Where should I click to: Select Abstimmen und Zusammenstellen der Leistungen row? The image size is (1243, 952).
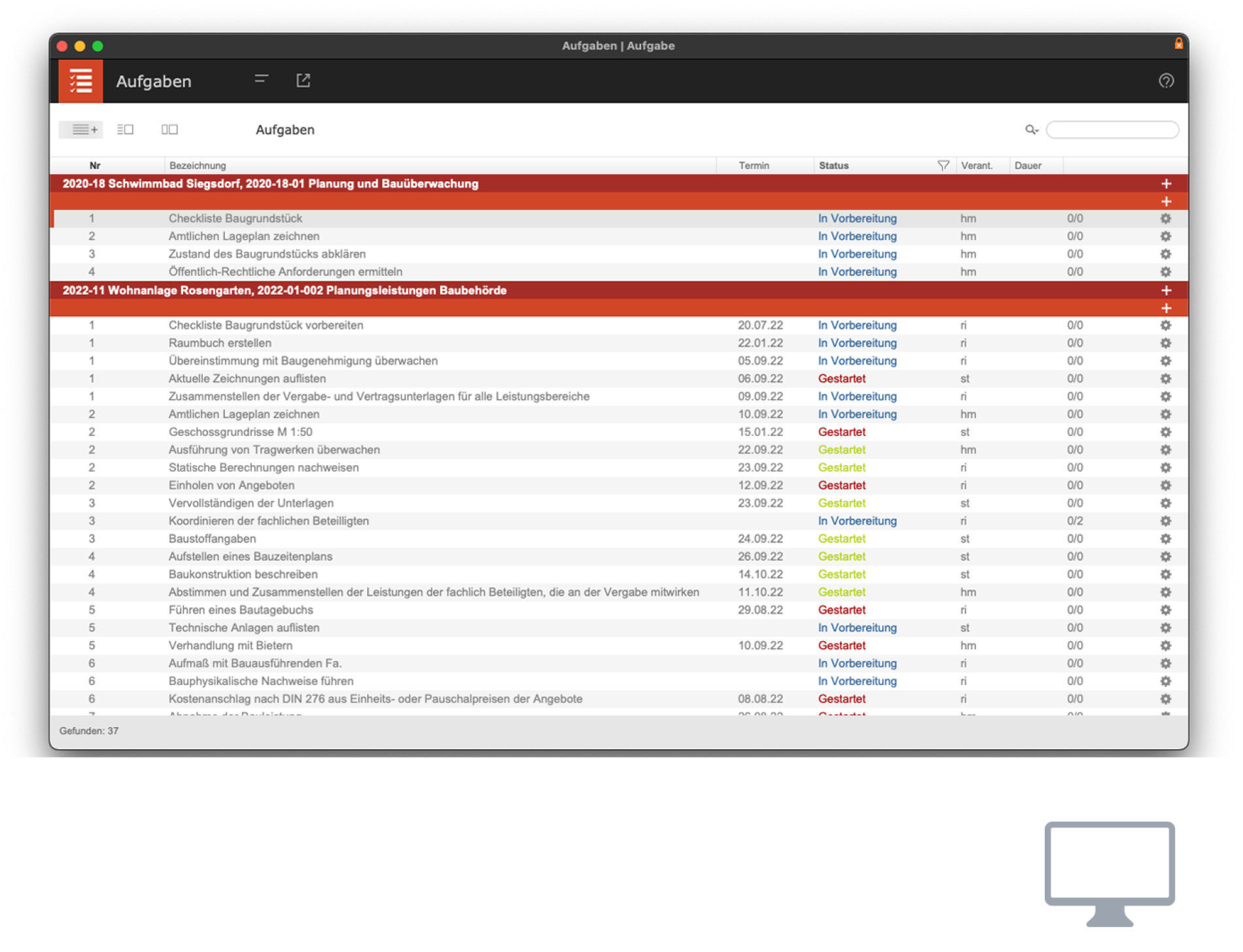pyautogui.click(x=619, y=592)
